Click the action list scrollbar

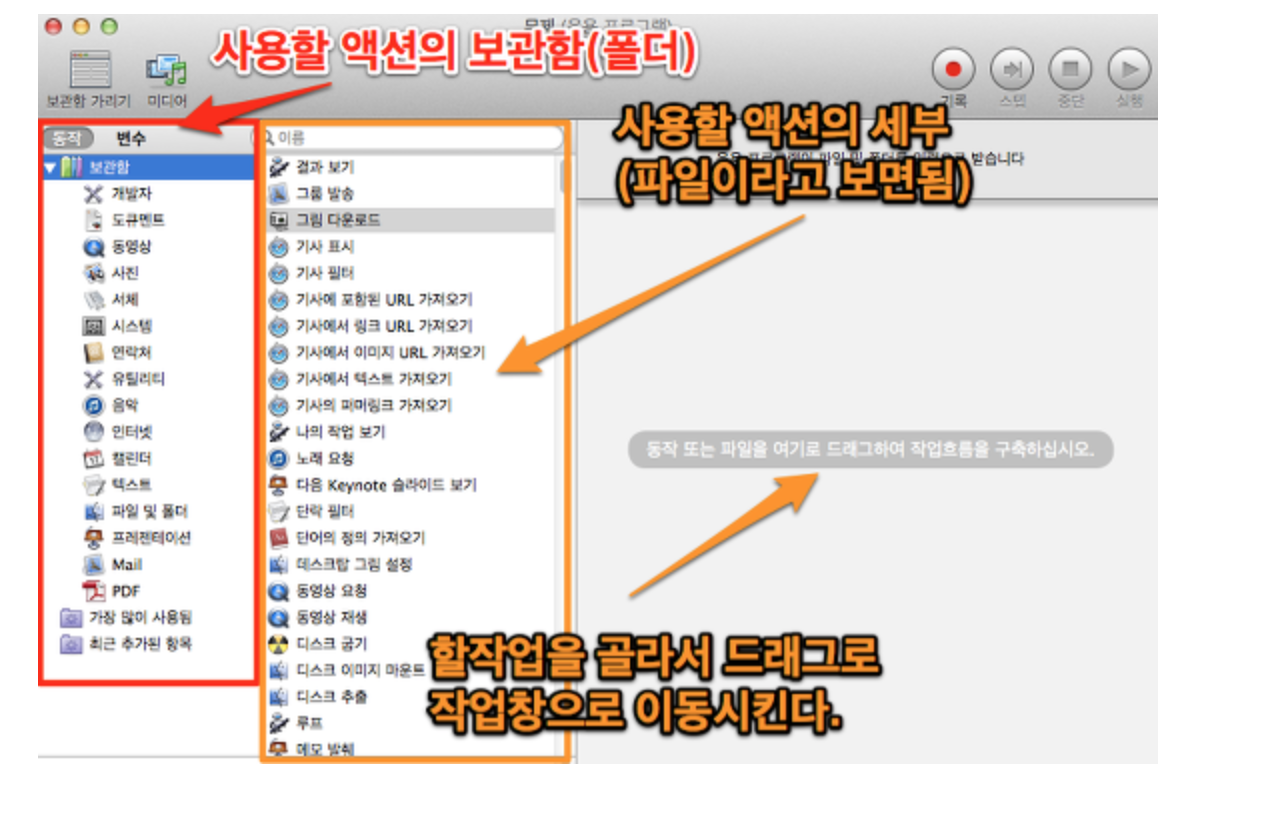tap(563, 175)
